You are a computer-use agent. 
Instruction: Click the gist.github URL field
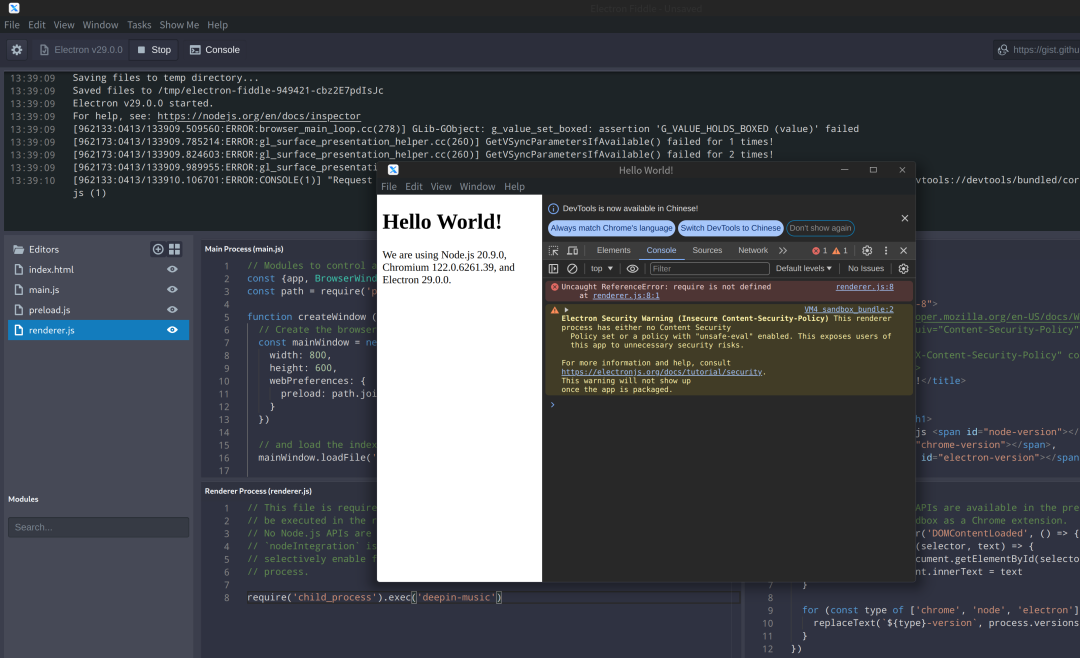1038,50
